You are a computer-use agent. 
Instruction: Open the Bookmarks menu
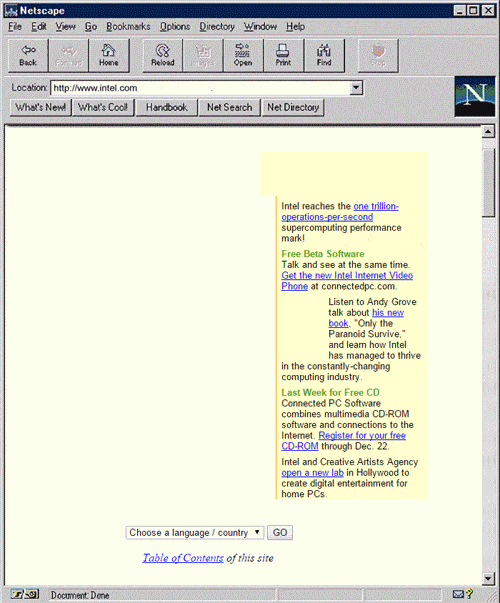128,27
